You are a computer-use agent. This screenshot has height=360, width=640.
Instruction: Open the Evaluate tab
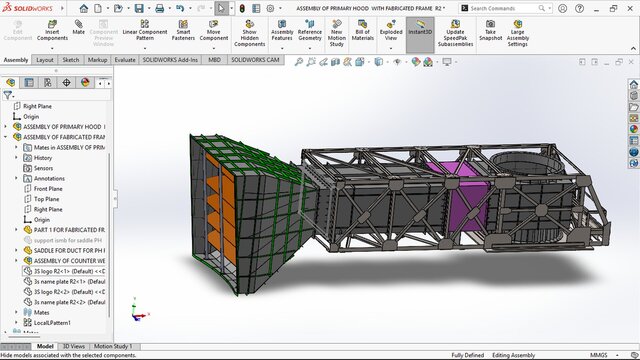(x=125, y=60)
